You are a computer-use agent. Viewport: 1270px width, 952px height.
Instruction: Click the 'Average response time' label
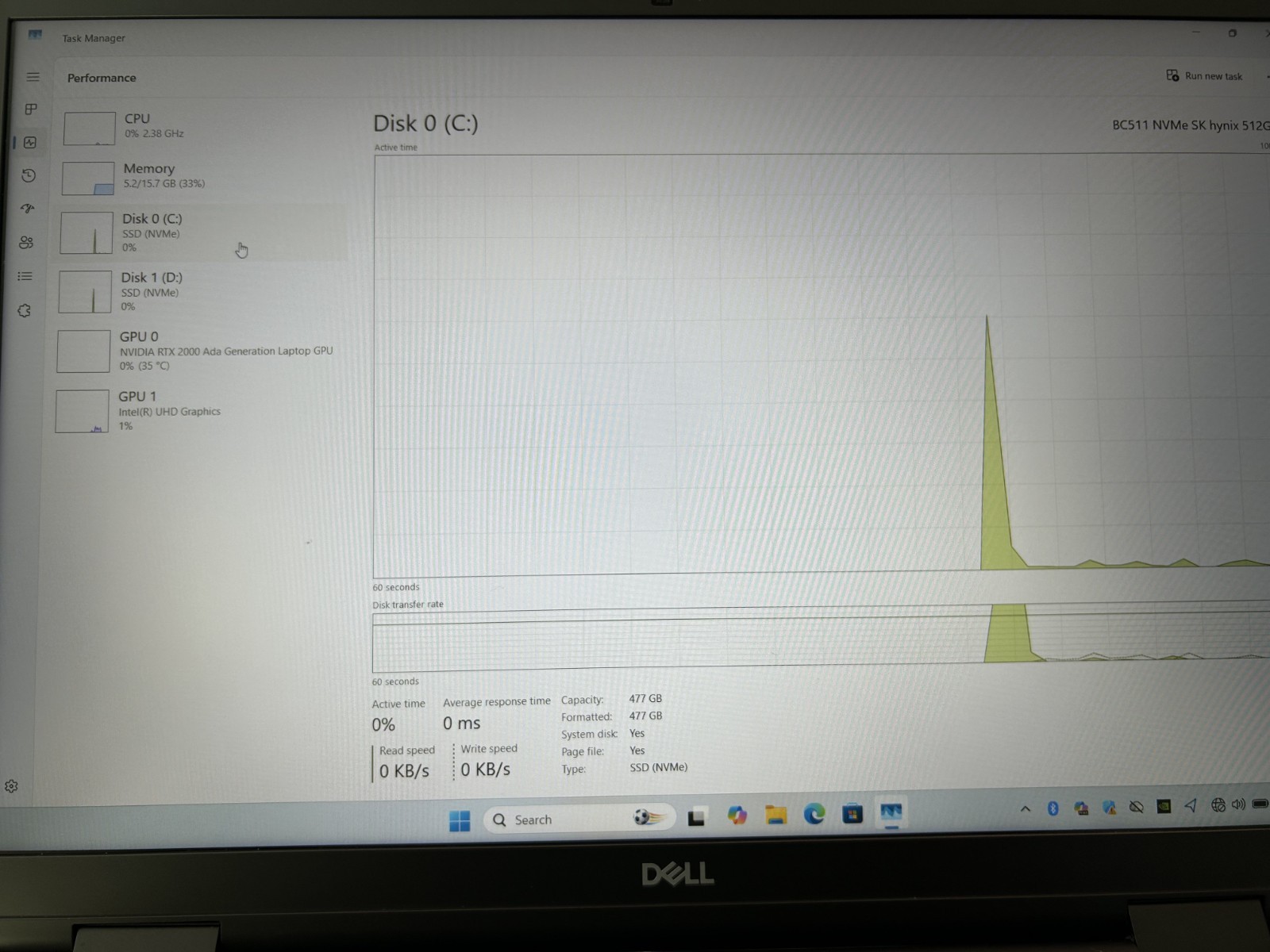[x=497, y=702]
